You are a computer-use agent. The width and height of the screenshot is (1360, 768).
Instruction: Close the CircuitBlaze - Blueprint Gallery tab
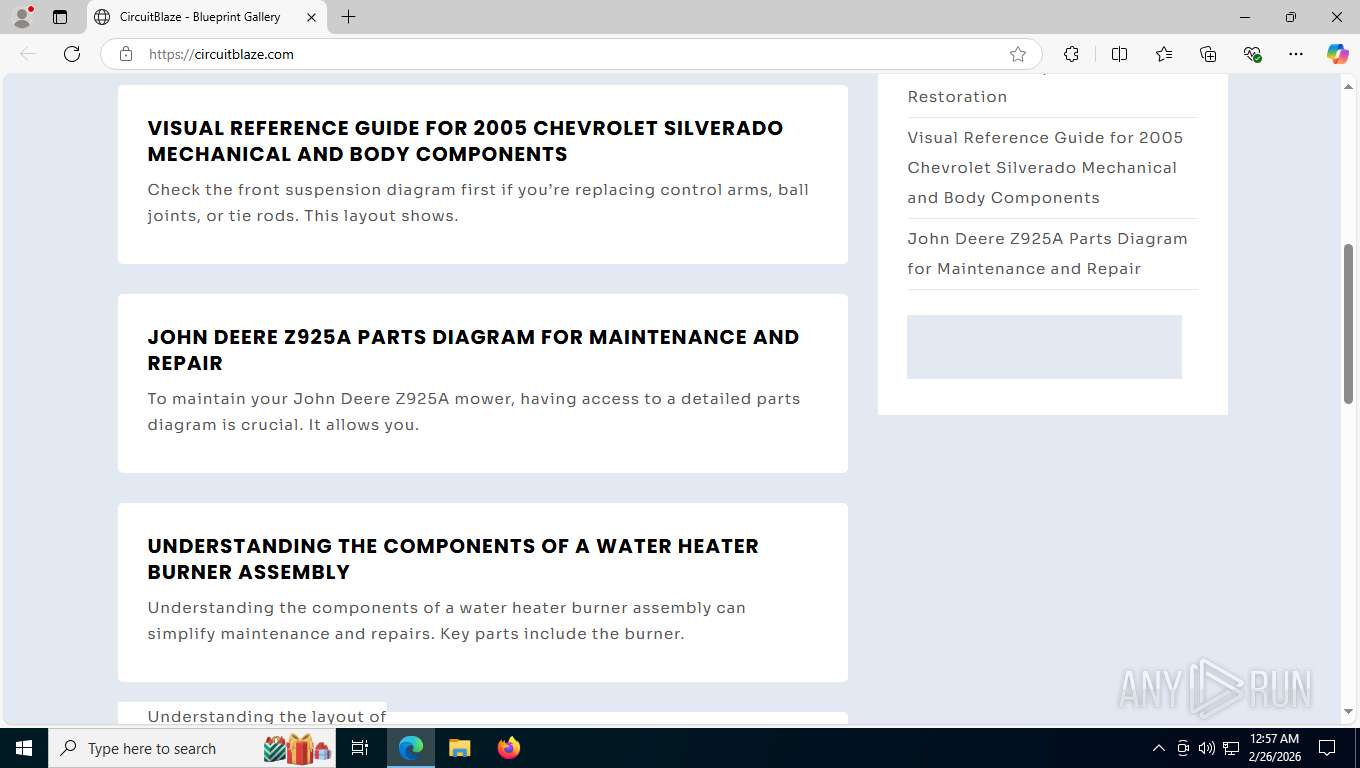[311, 17]
